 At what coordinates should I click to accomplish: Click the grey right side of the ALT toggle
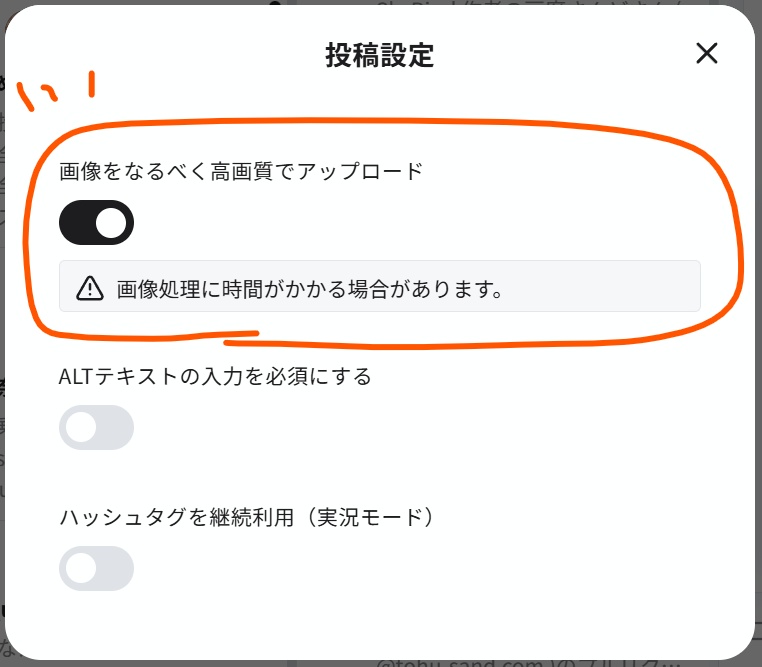[x=116, y=428]
